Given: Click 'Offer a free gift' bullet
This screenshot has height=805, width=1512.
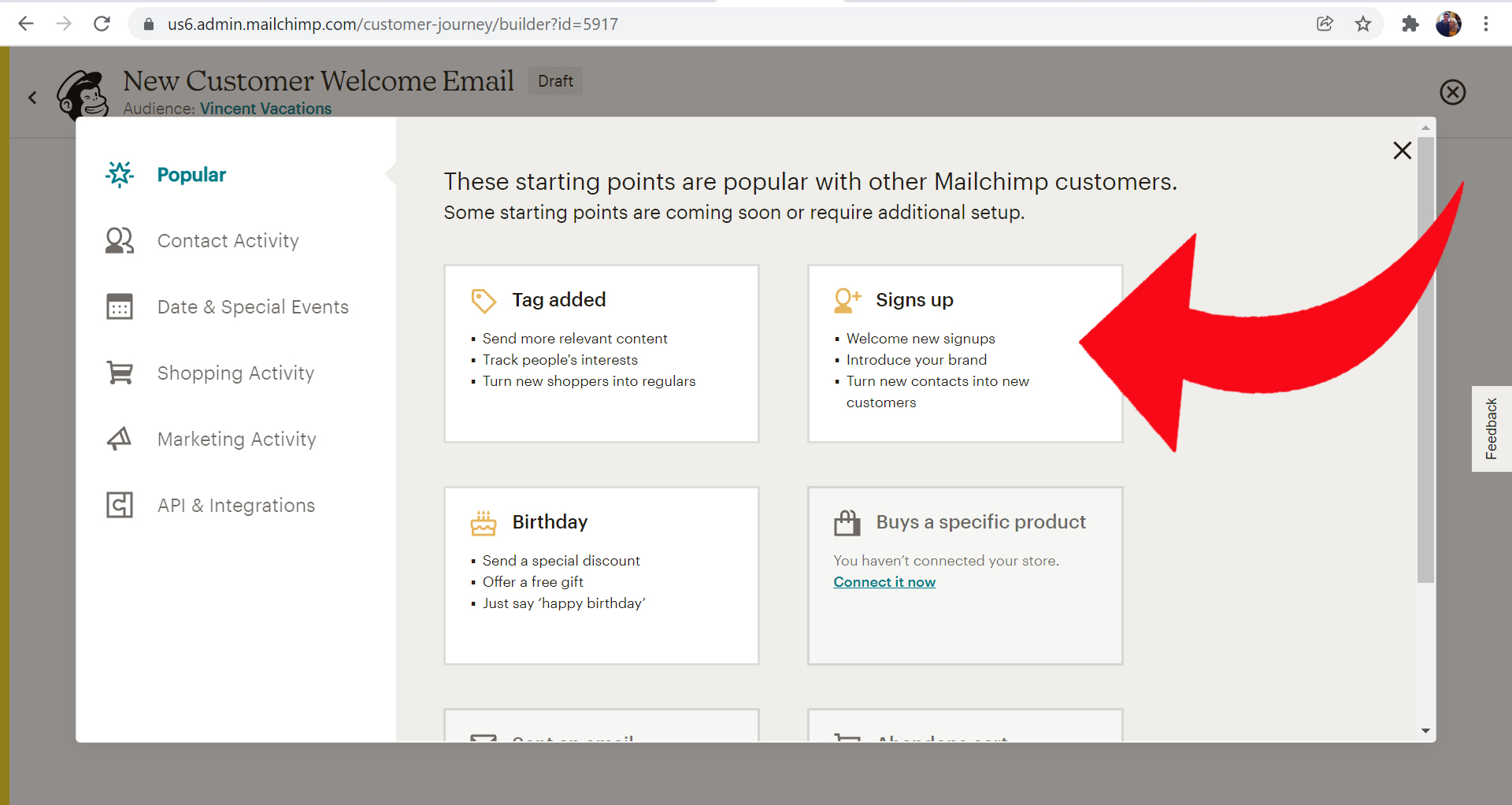Looking at the screenshot, I should click(533, 582).
